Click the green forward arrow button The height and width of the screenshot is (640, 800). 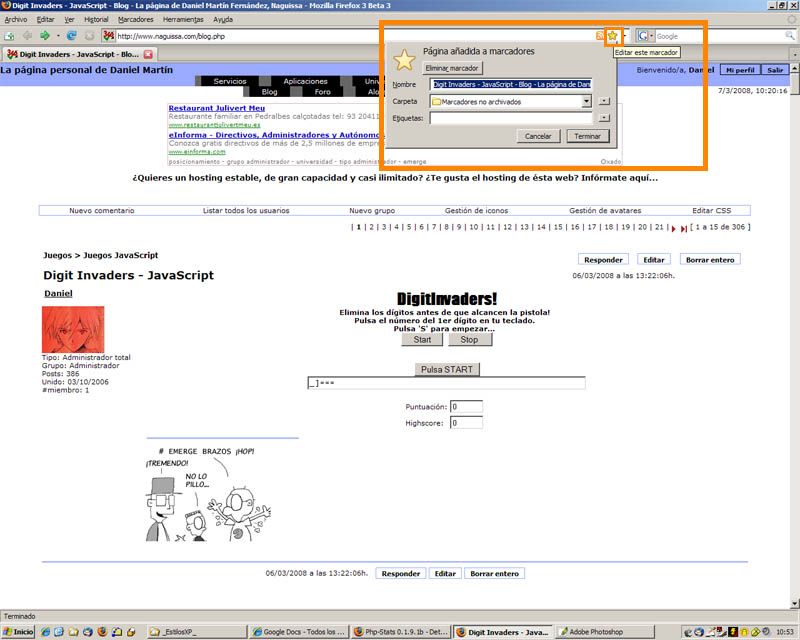click(45, 35)
